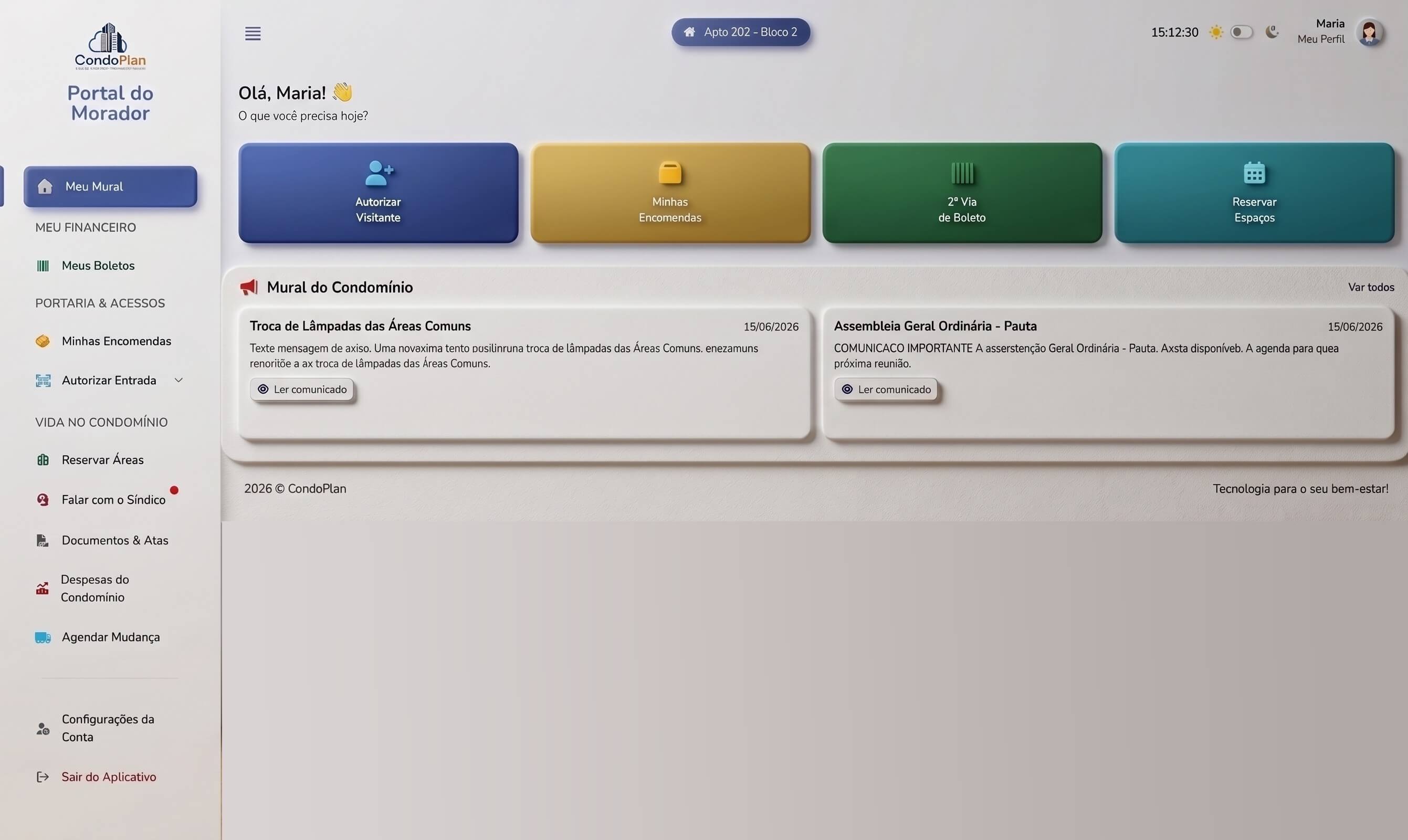The height and width of the screenshot is (840, 1408).
Task: Open the hamburger menu icon
Action: (x=253, y=34)
